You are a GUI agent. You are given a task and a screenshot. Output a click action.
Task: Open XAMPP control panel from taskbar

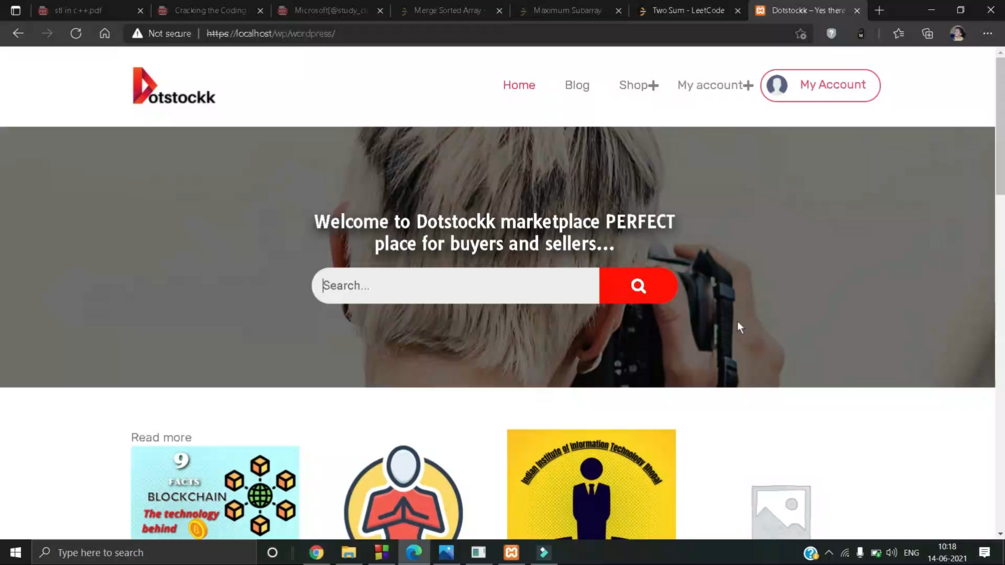click(511, 552)
